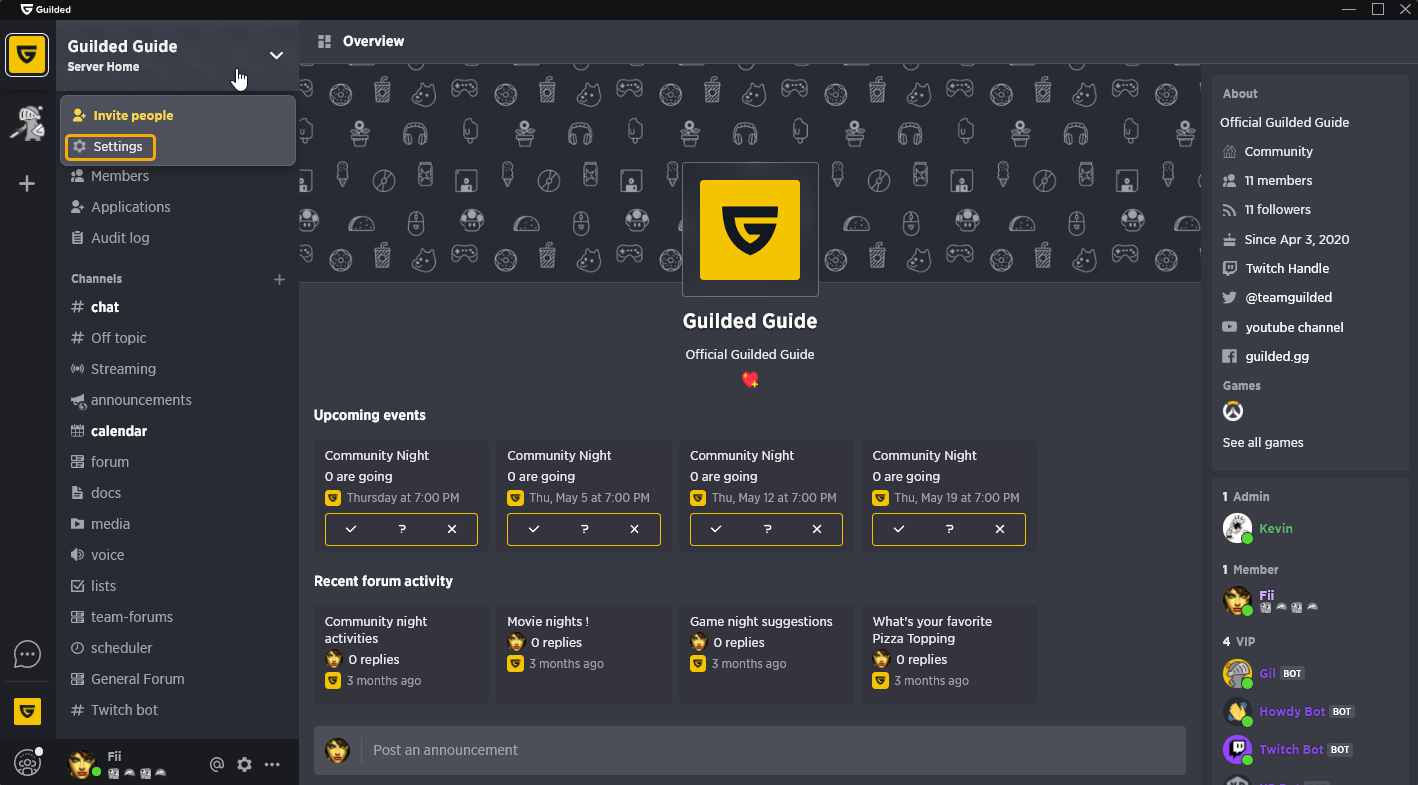The height and width of the screenshot is (785, 1418).
Task: Add a new channel with plus icon
Action: tap(280, 279)
